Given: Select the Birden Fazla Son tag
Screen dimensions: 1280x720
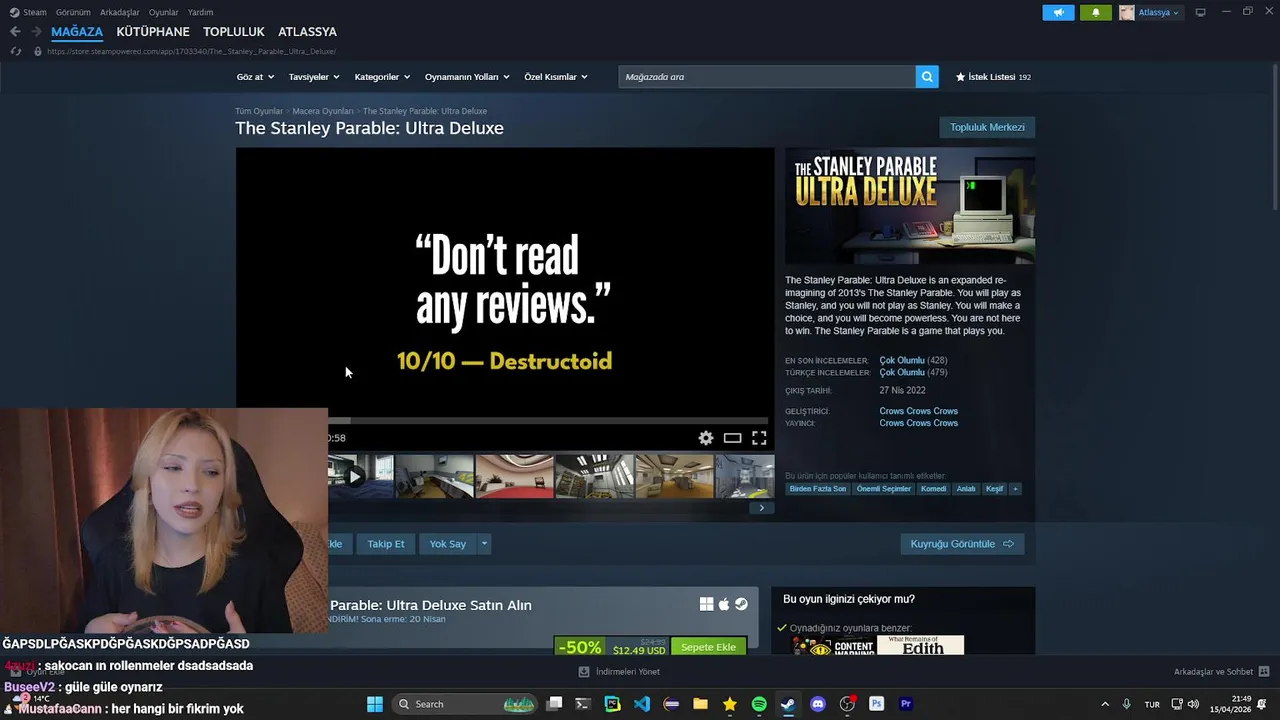Looking at the screenshot, I should coord(817,489).
